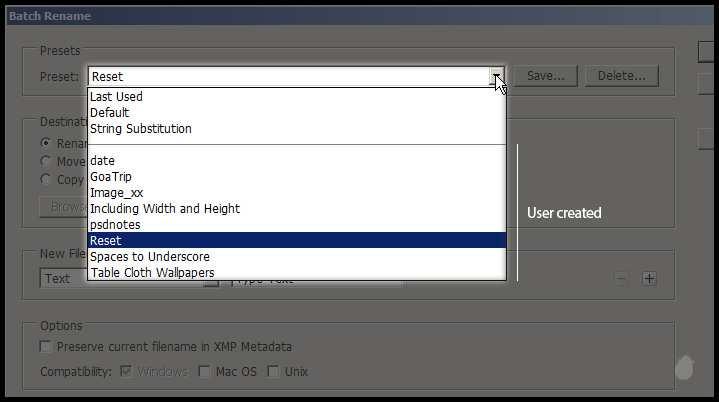Pick the GoaTrip preset
Viewport: 719px width, 402px height.
point(112,177)
